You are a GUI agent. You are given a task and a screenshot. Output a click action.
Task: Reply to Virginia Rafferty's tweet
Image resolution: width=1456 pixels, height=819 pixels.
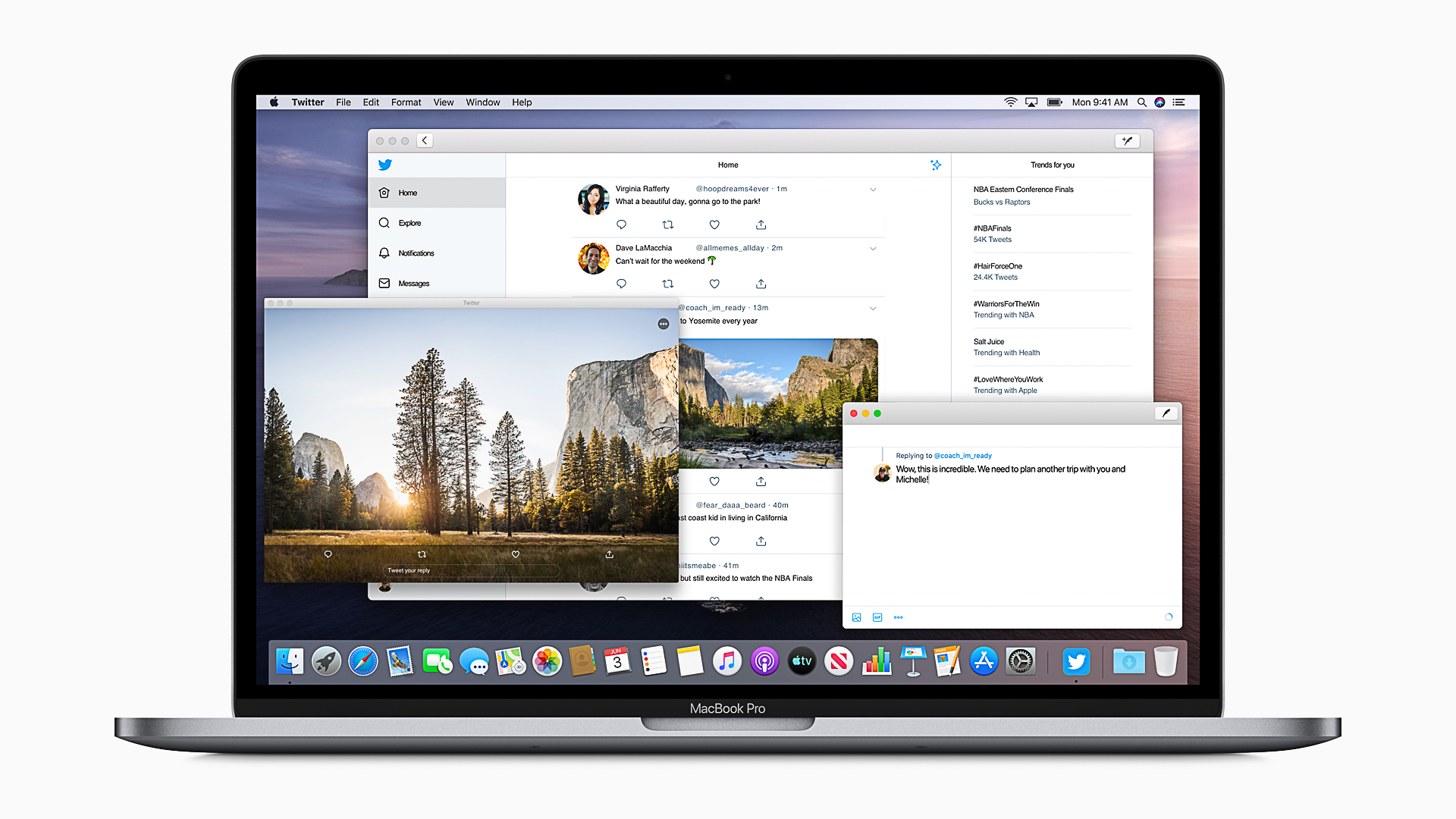(621, 224)
